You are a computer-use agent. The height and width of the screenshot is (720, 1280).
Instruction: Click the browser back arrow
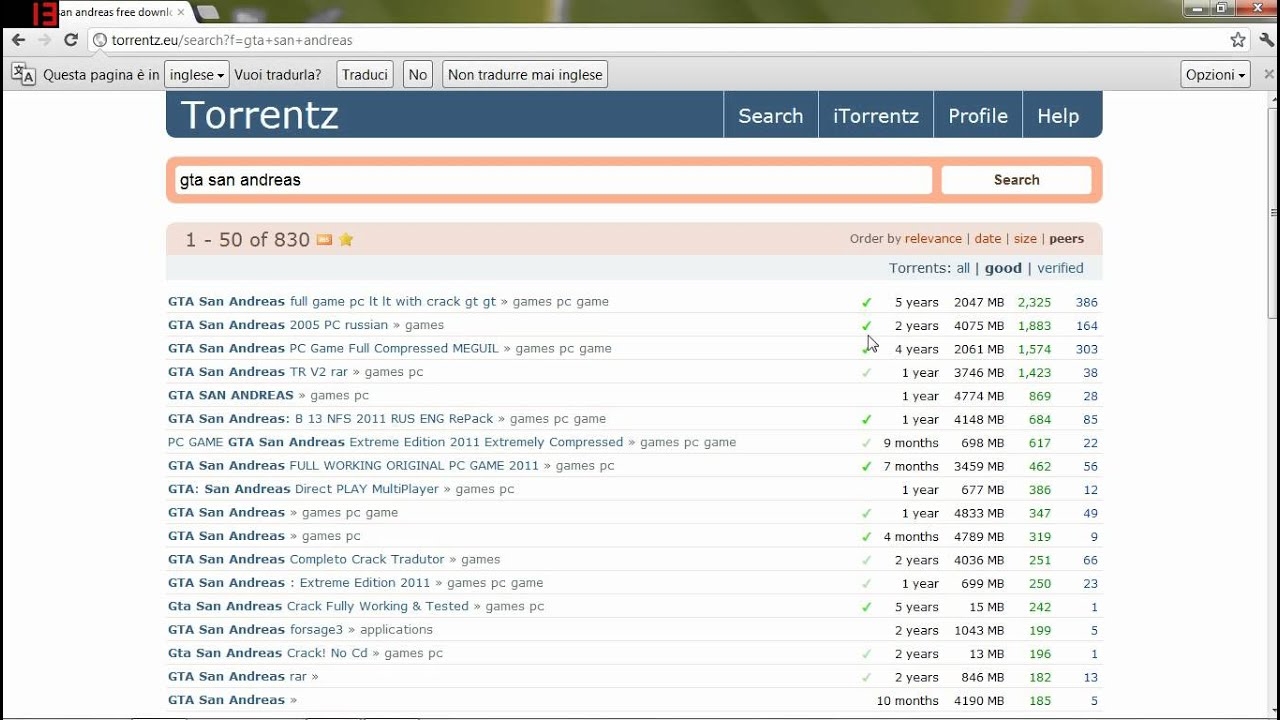[x=18, y=40]
